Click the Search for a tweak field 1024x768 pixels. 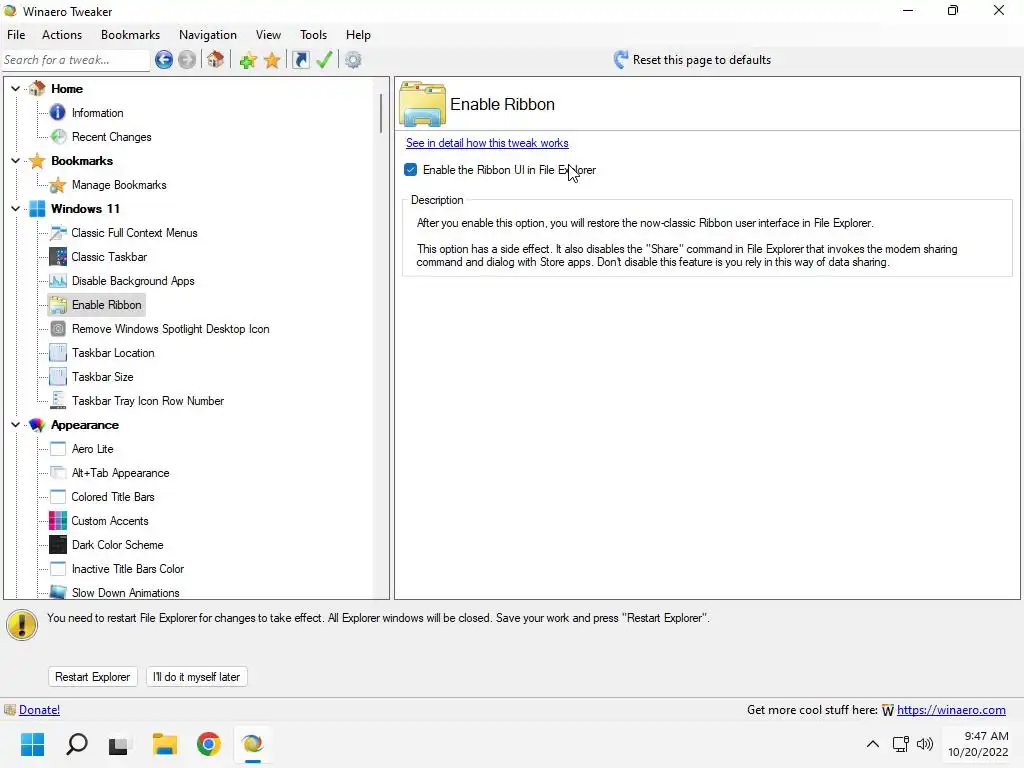click(x=76, y=60)
